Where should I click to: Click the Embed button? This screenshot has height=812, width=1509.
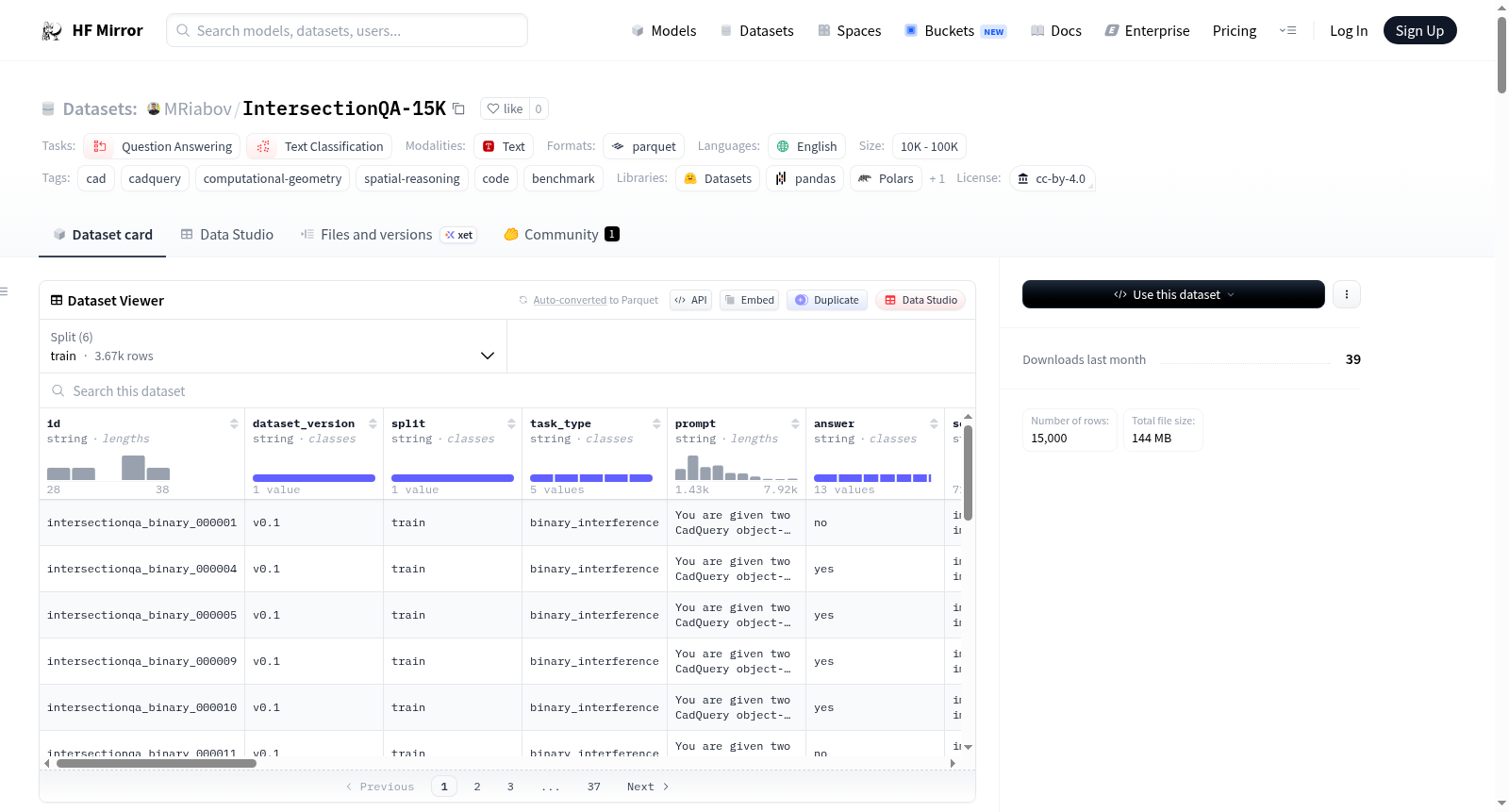[x=749, y=300]
